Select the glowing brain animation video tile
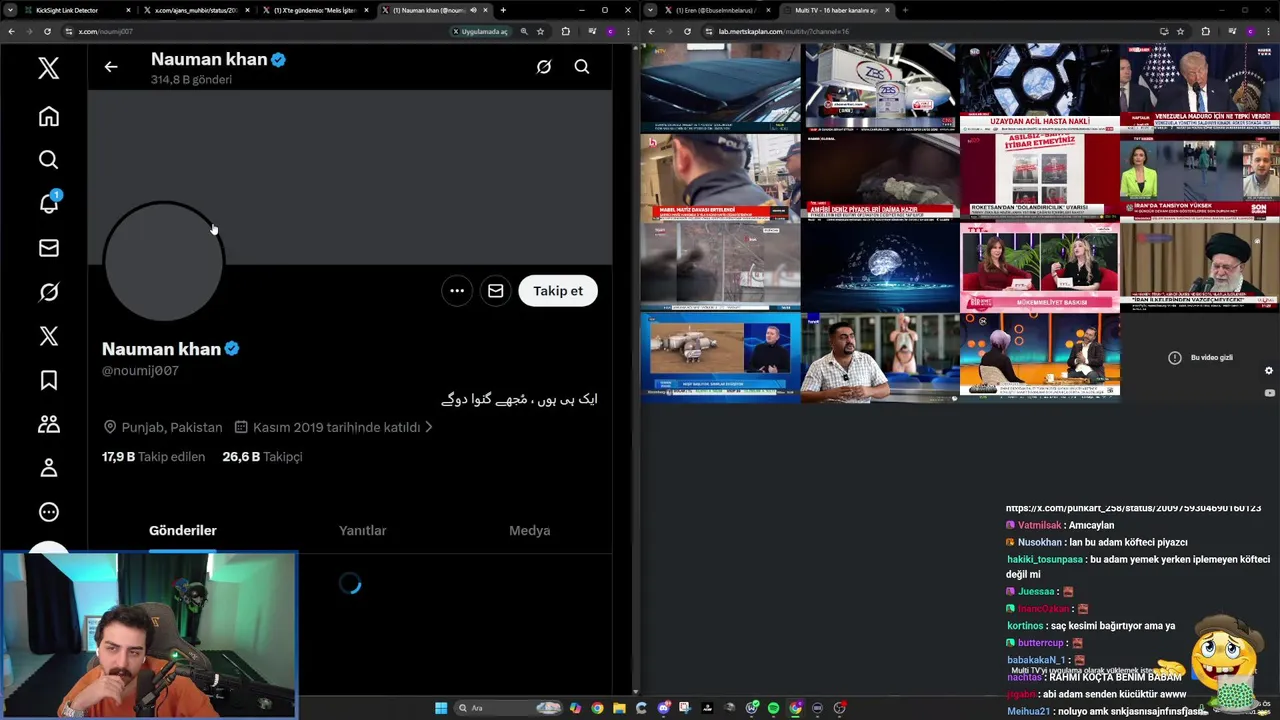Screen dimensions: 1280x720 (x=880, y=268)
